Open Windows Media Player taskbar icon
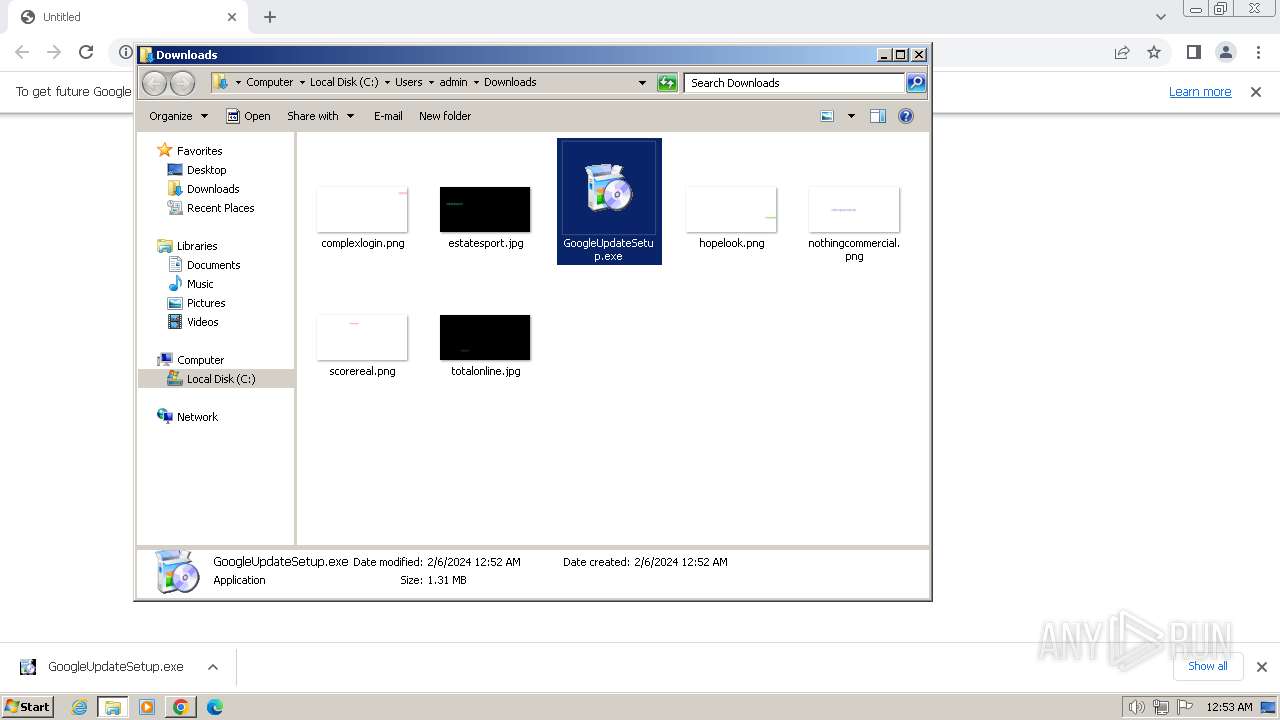This screenshot has width=1280, height=720. 147,707
